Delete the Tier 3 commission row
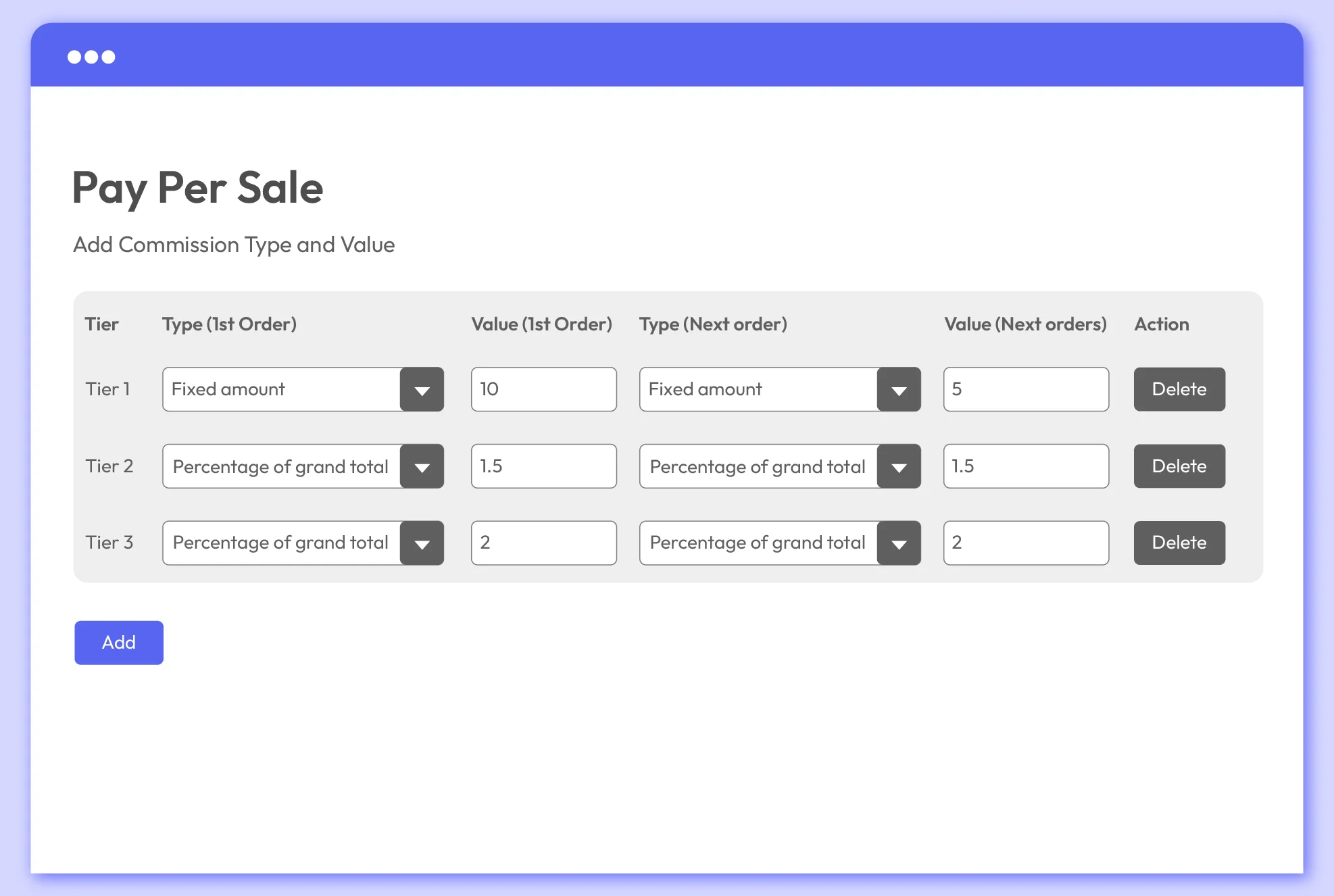The height and width of the screenshot is (896, 1334). click(x=1179, y=543)
